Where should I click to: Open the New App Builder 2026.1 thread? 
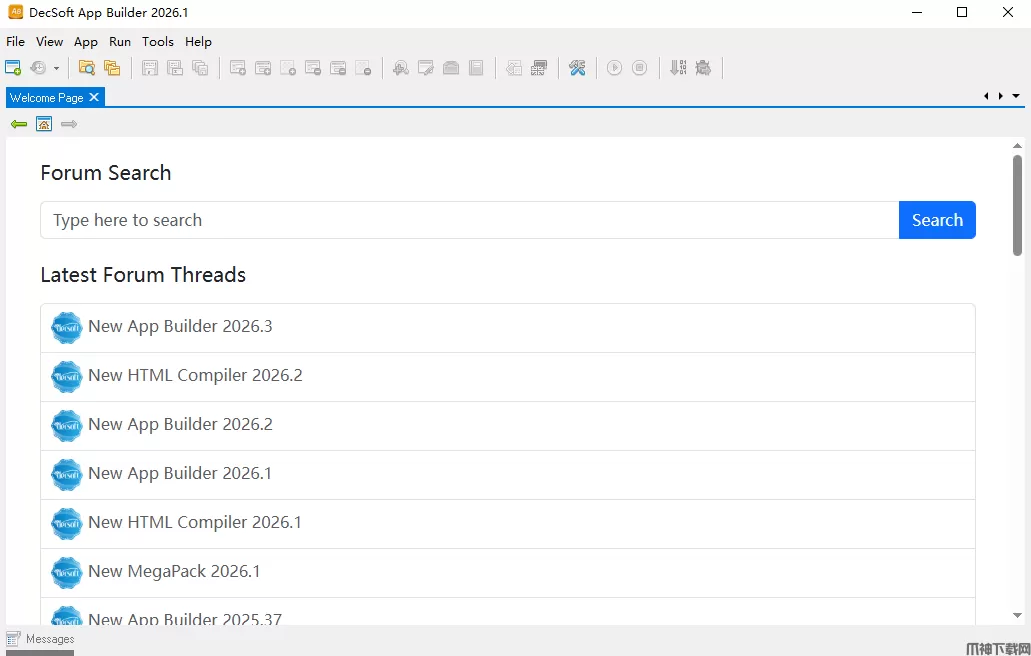508,475
